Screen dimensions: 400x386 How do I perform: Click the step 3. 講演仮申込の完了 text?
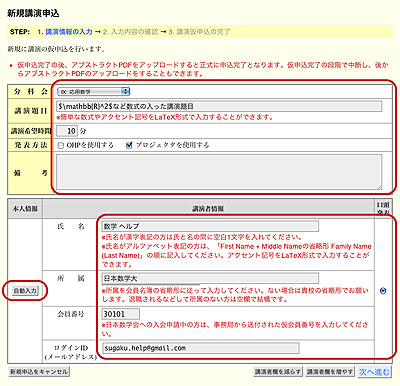(x=199, y=32)
